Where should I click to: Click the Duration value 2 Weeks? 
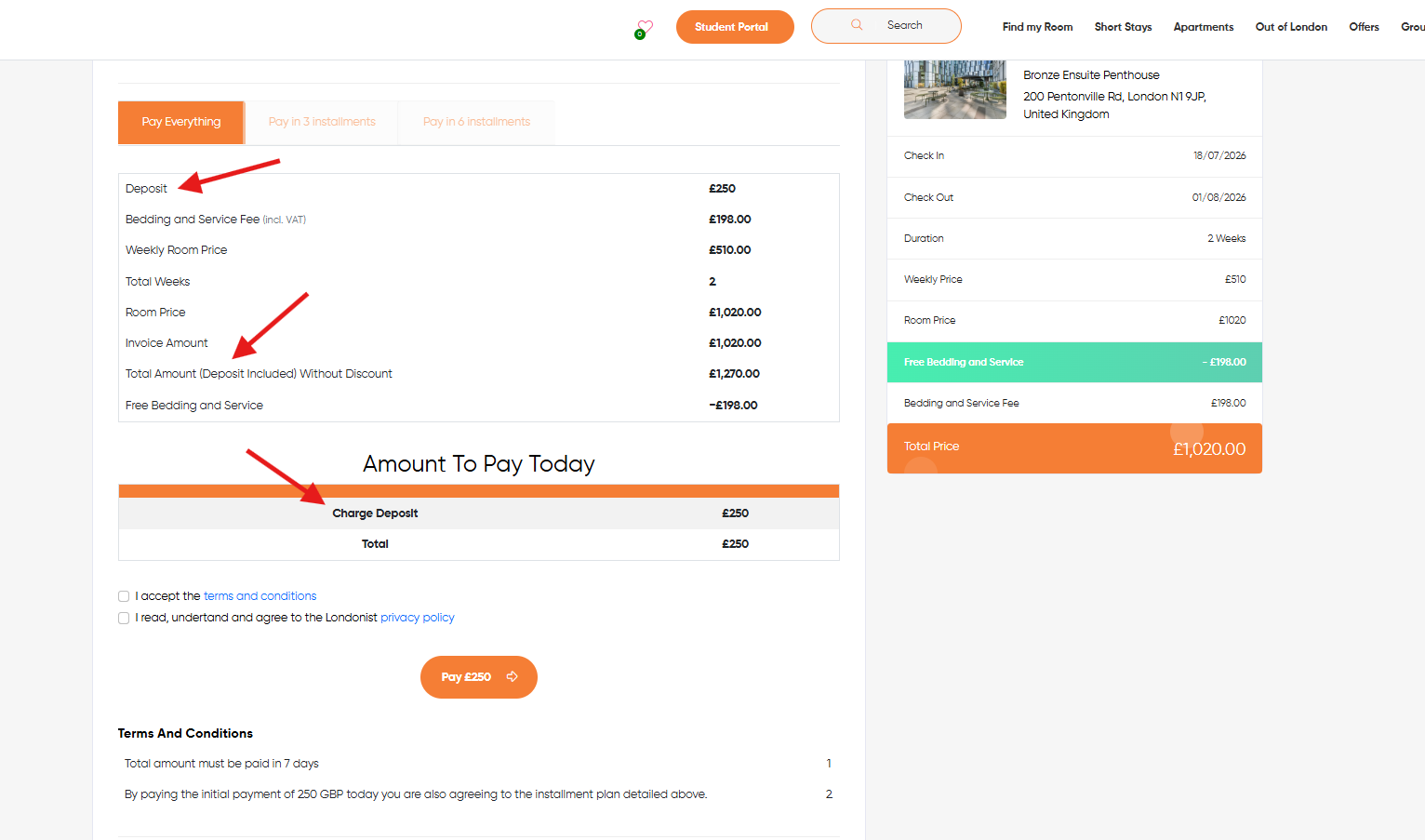pos(1227,239)
